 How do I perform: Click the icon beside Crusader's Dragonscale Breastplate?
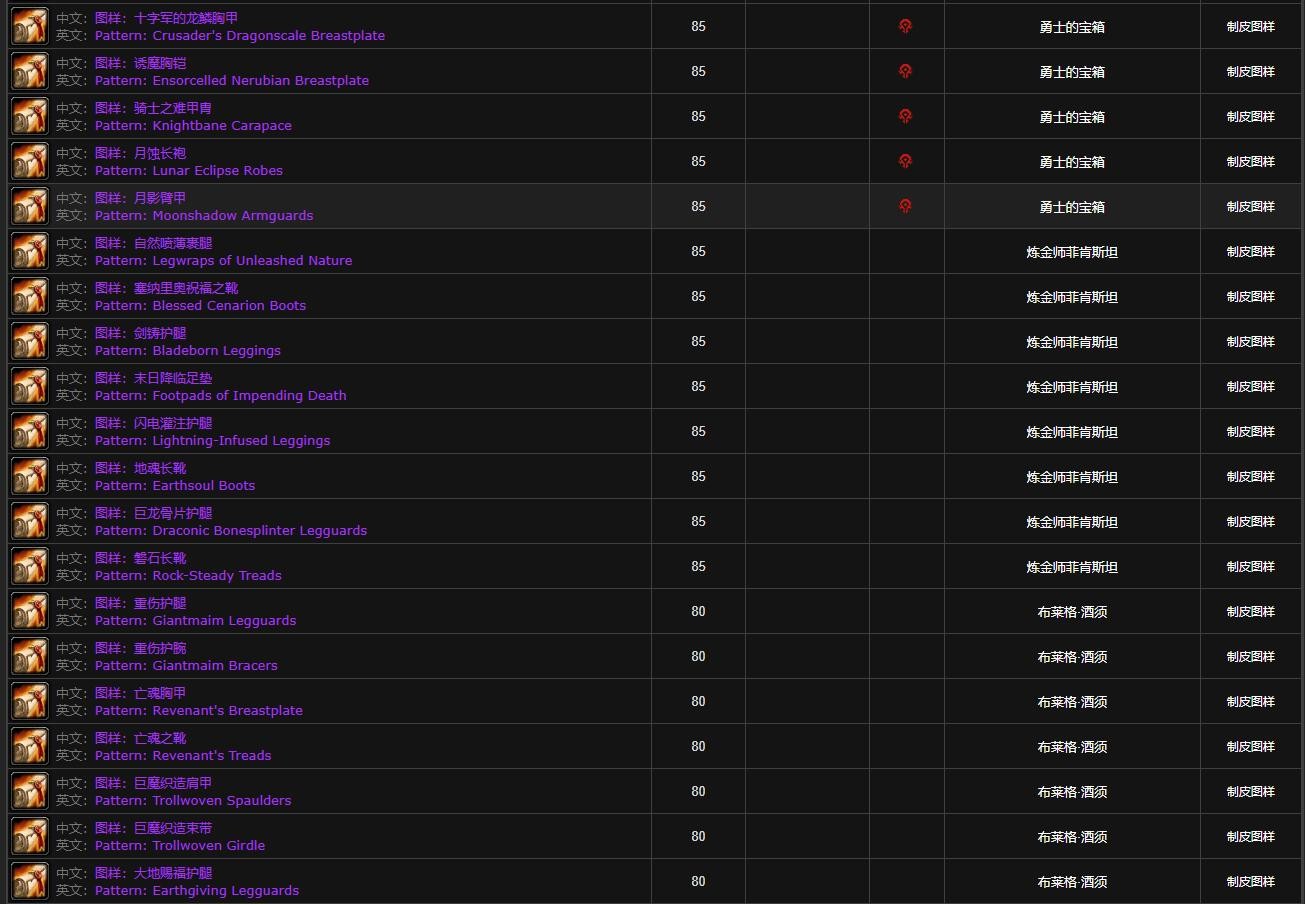click(x=30, y=27)
